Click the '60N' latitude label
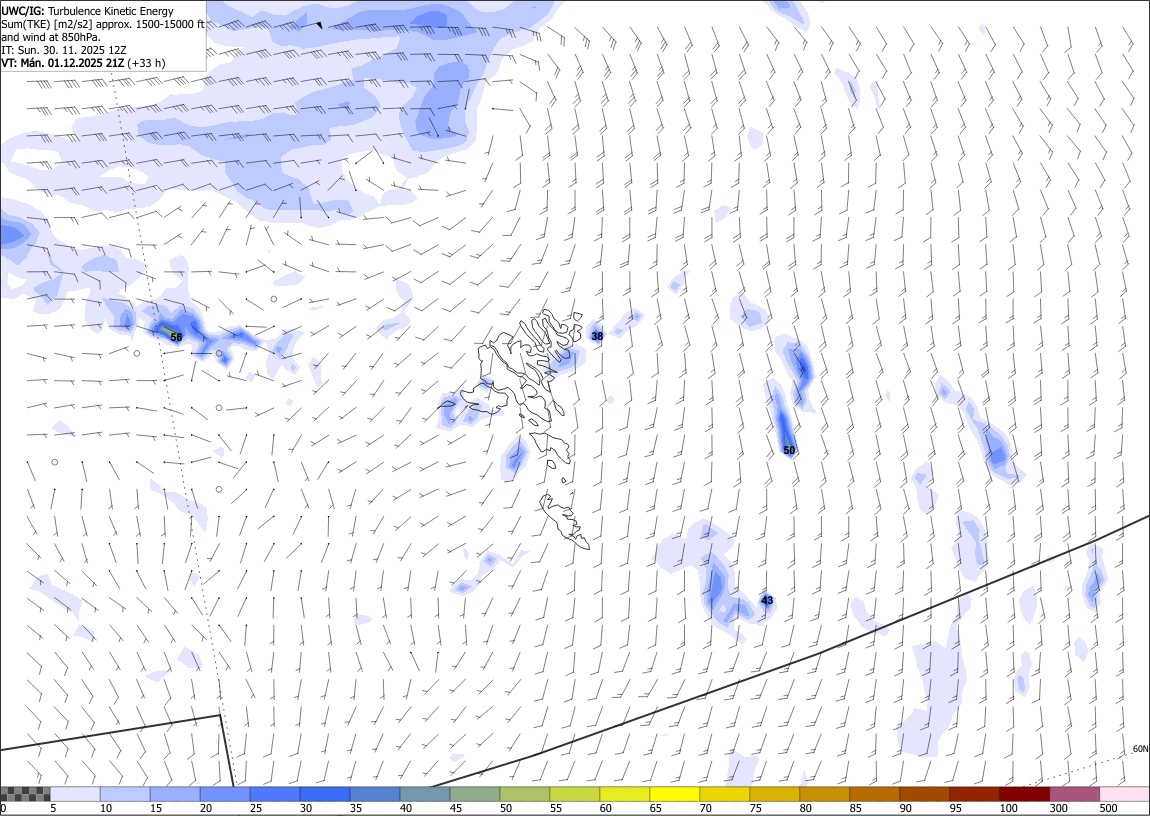This screenshot has width=1150, height=816. tap(1140, 749)
